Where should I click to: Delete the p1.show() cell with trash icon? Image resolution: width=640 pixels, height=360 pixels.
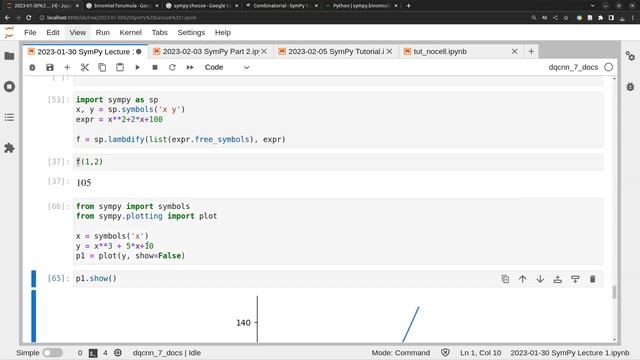coord(593,279)
